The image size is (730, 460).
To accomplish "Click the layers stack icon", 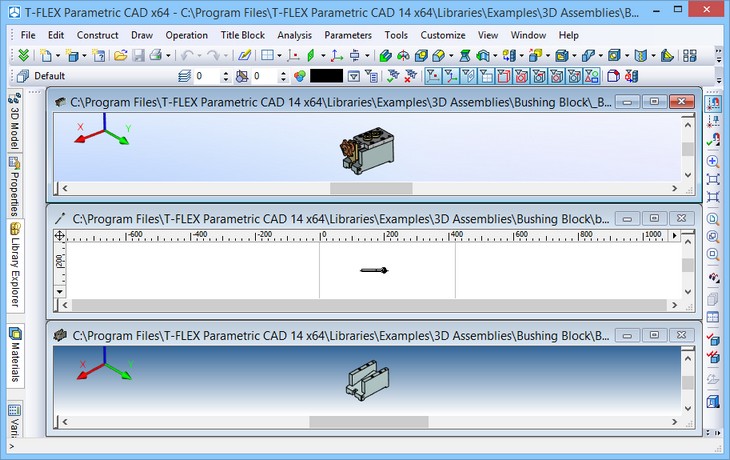I will pyautogui.click(x=184, y=76).
